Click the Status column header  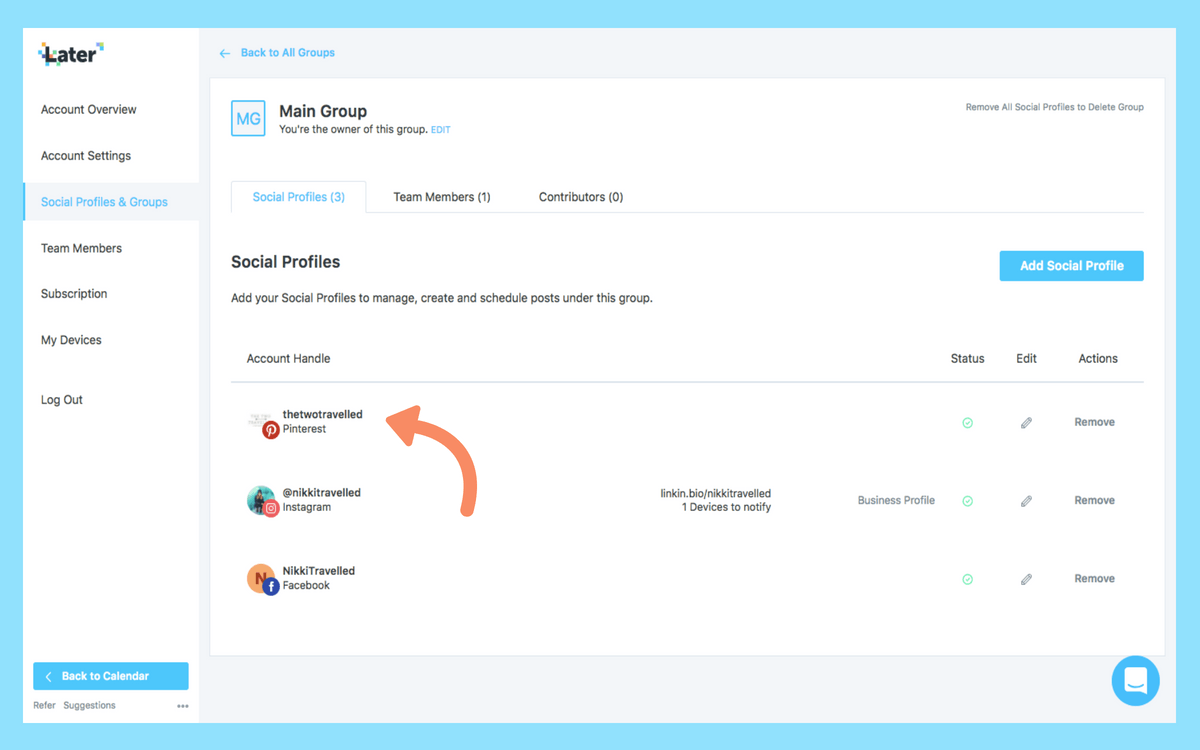[x=967, y=358]
